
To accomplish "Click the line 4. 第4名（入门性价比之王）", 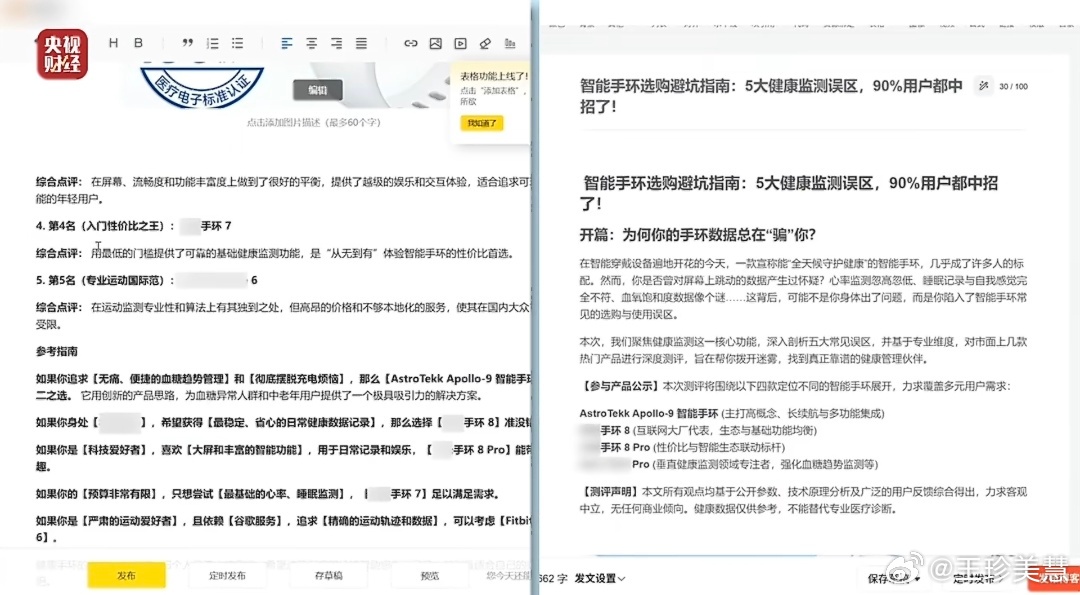I will point(134,226).
